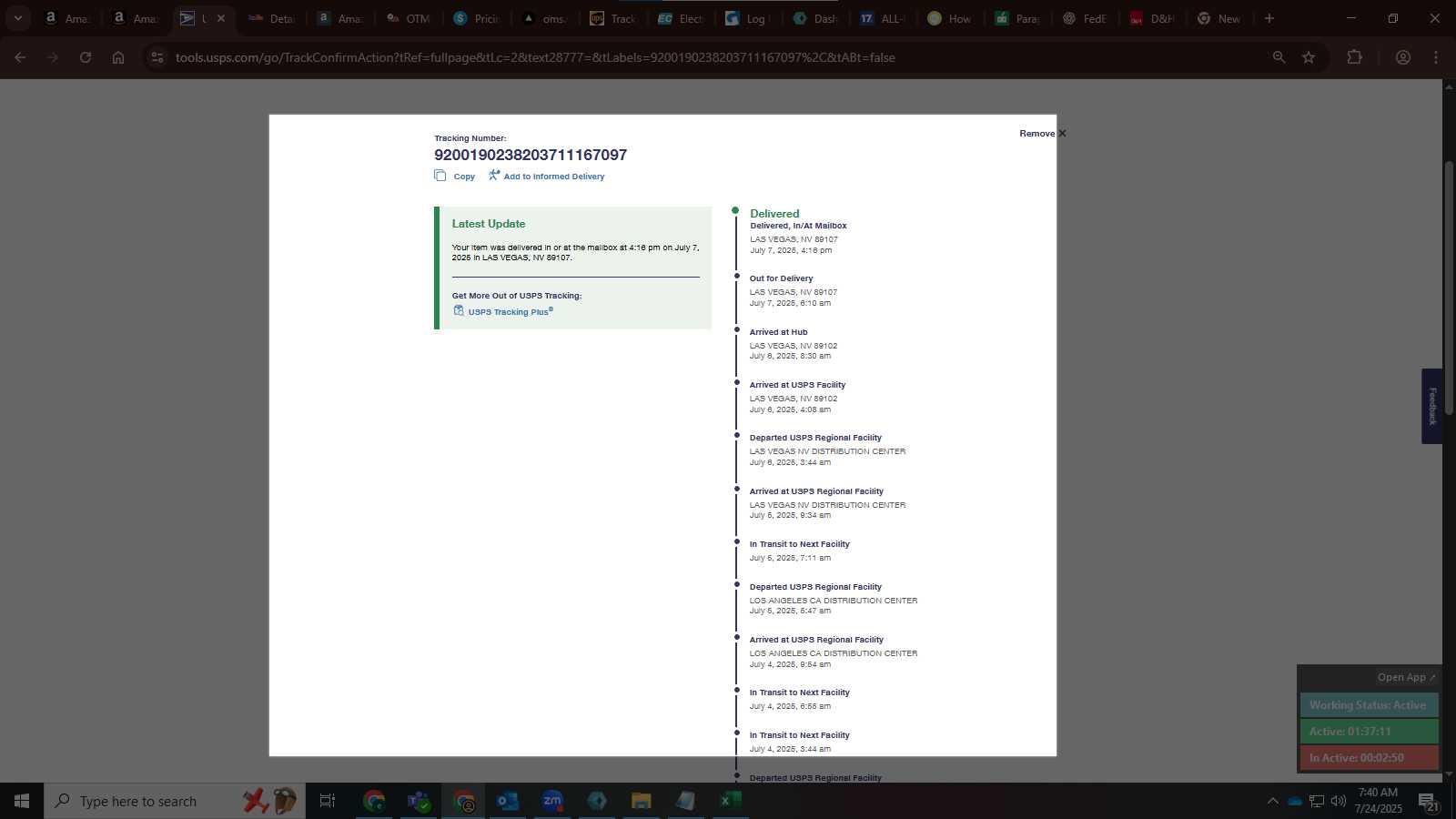Open File Explorer from taskbar
The width and height of the screenshot is (1456, 819).
click(x=642, y=801)
